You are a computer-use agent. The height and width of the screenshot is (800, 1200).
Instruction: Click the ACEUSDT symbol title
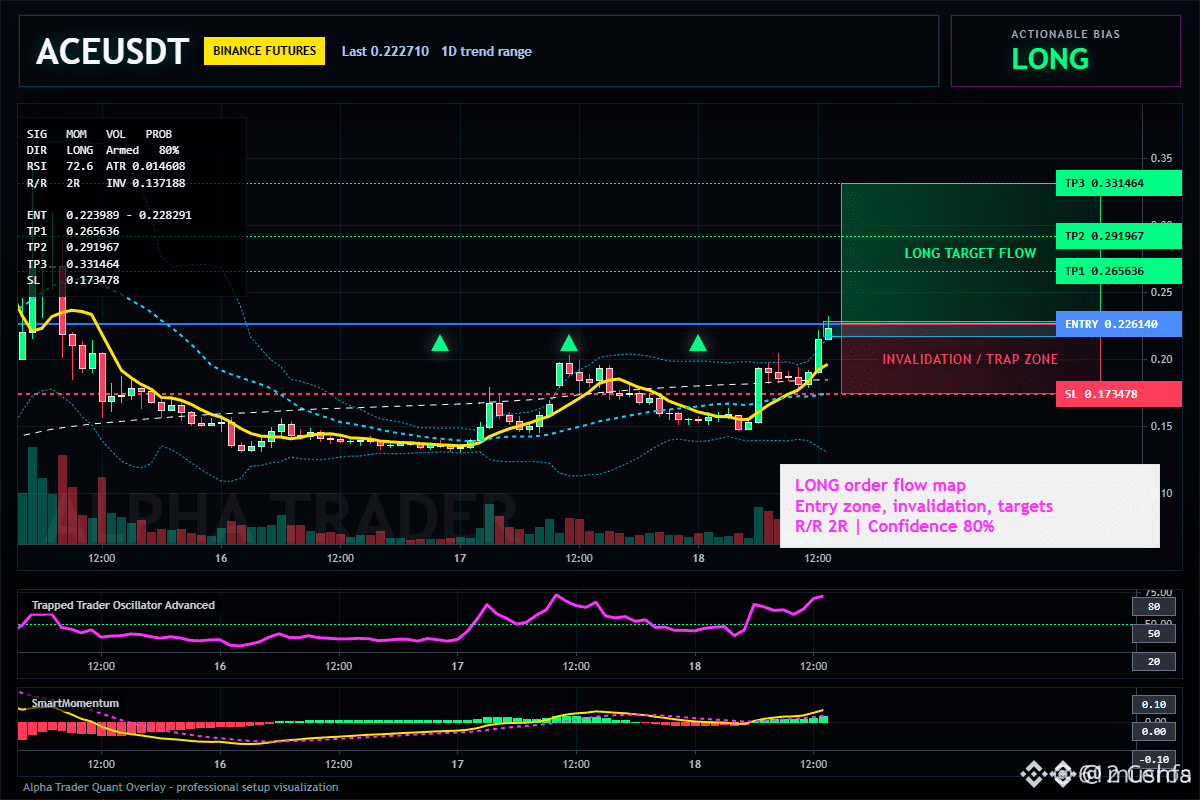pos(112,51)
